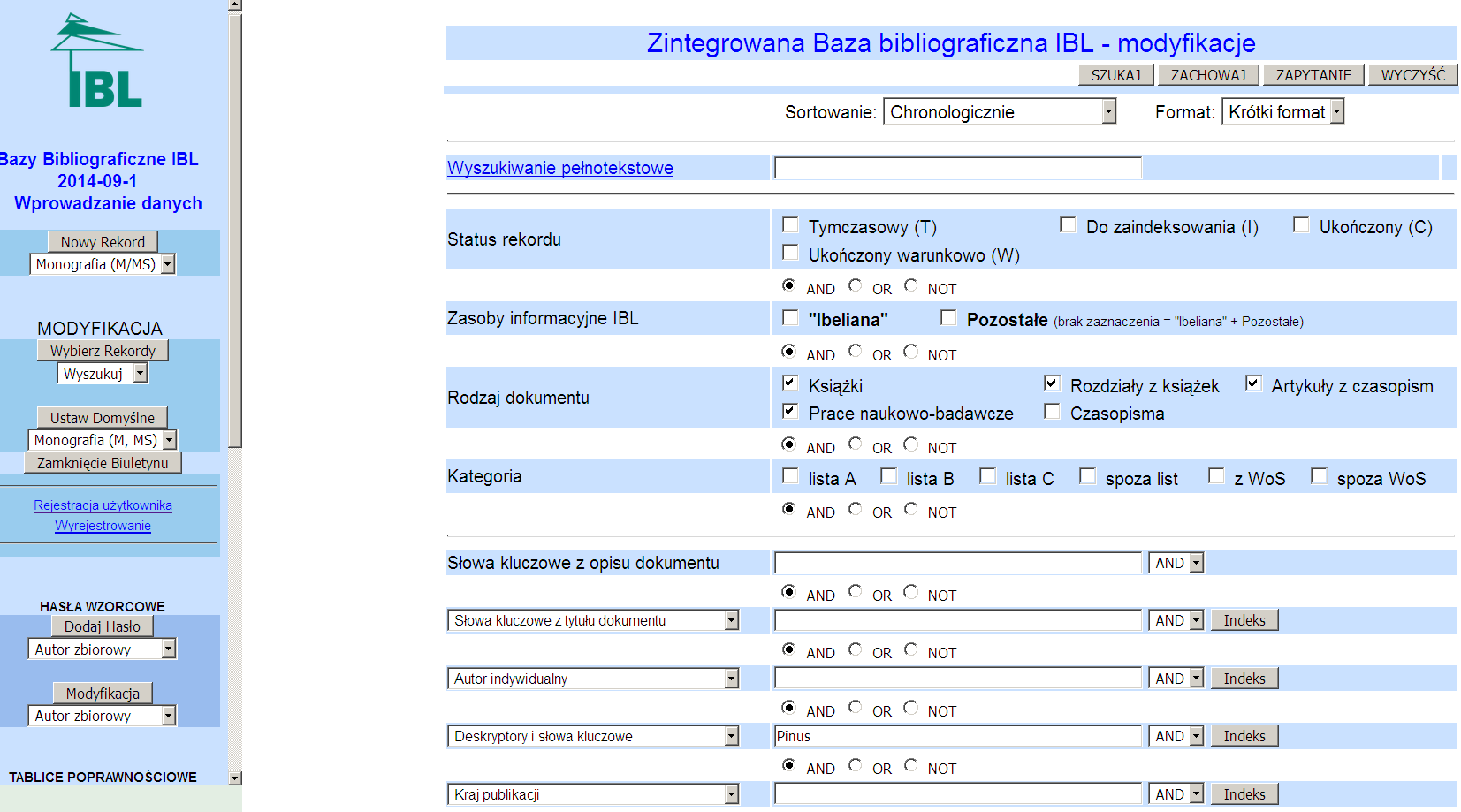The width and height of the screenshot is (1461, 812).
Task: Check the Tymczasowy (T) checkbox
Action: pos(790,225)
